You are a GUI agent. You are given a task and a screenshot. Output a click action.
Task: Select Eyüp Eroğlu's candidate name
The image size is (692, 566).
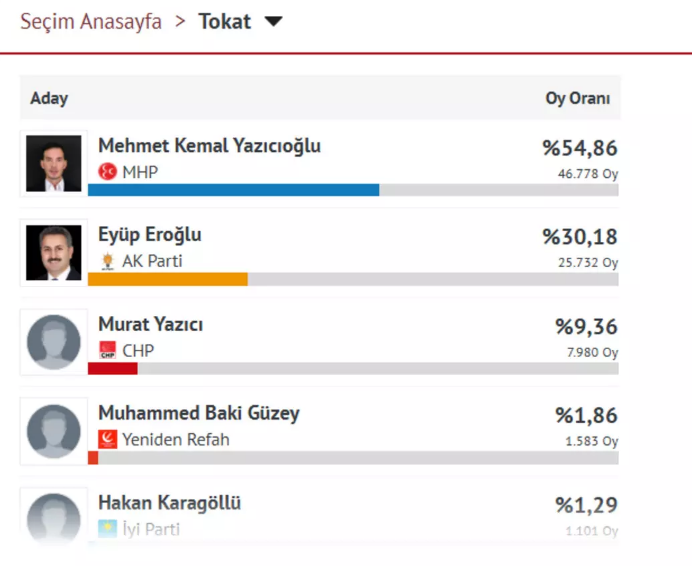tap(150, 235)
